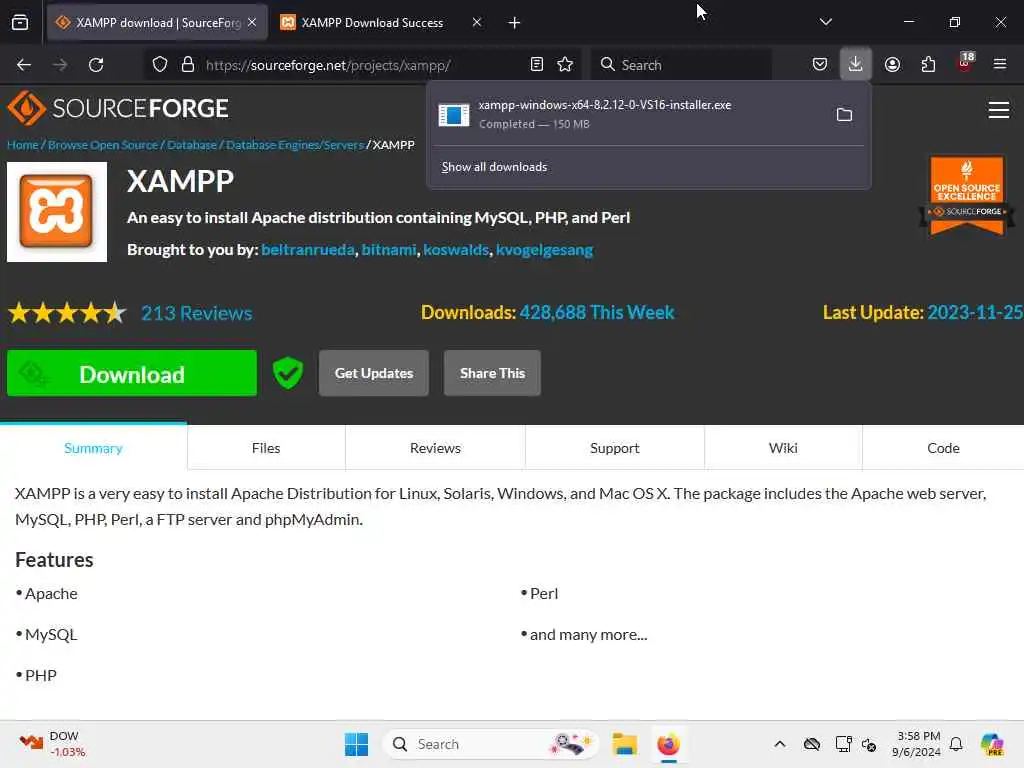1024x768 pixels.
Task: Click the taskbar Search box
Action: 490,744
